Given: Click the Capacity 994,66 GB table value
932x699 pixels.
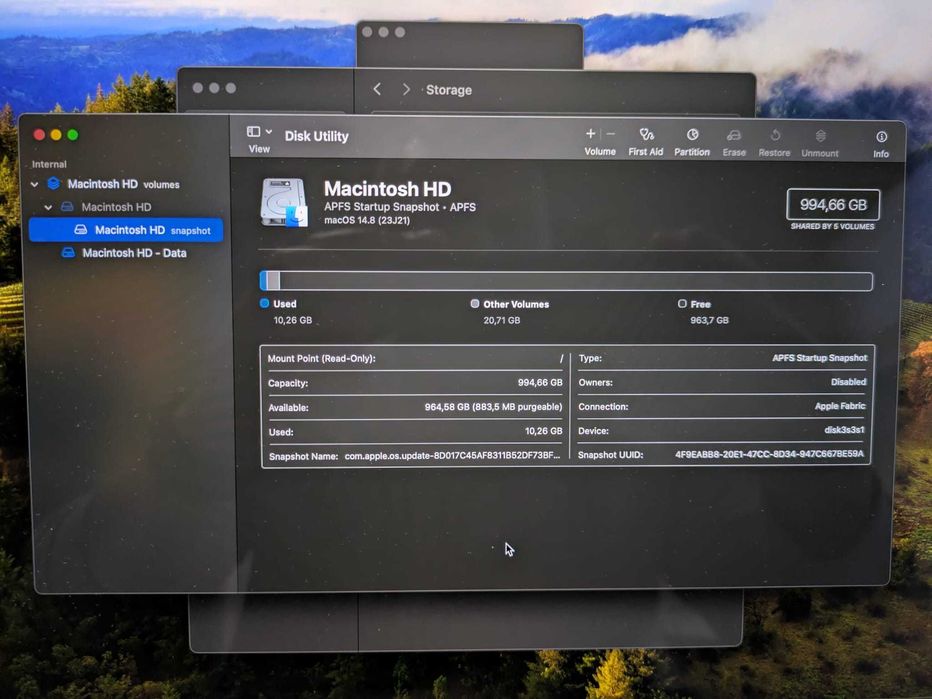Looking at the screenshot, I should (x=540, y=383).
